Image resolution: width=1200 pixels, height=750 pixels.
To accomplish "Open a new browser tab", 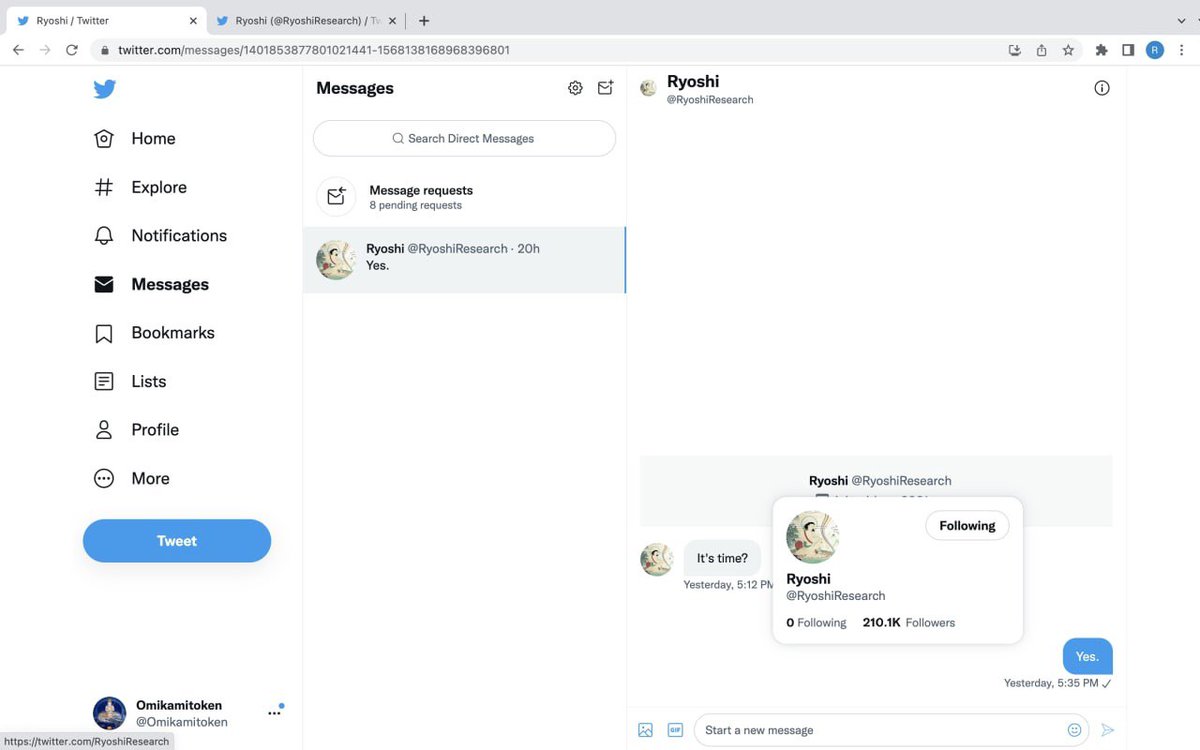I will tap(424, 21).
